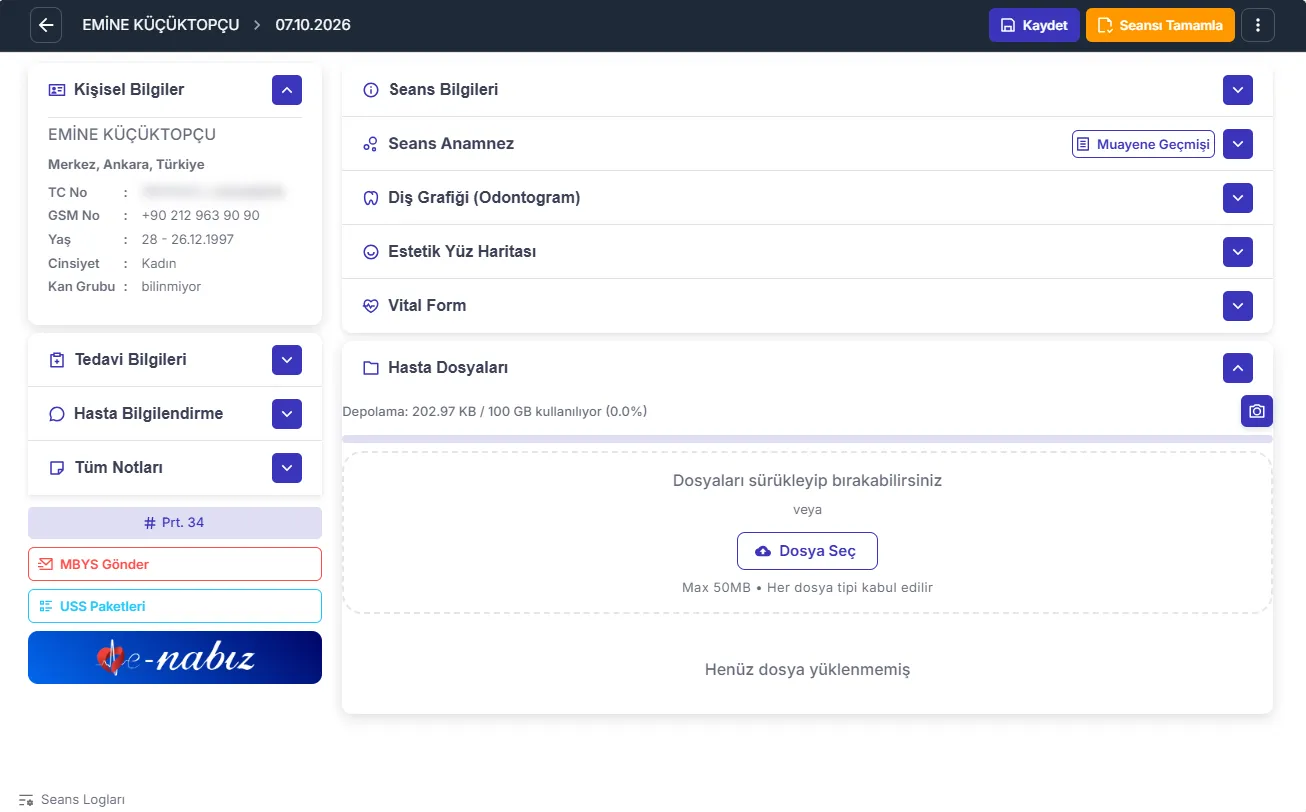Expand the Hasta Bilgilendirme section
The height and width of the screenshot is (812, 1306).
click(x=287, y=414)
